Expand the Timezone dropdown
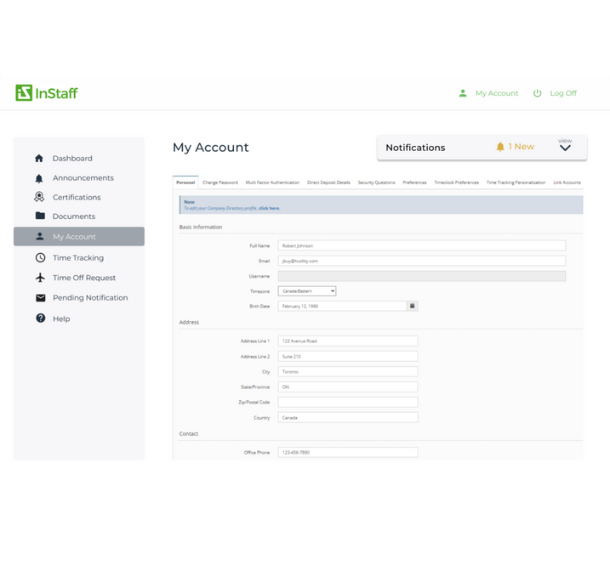 point(307,291)
